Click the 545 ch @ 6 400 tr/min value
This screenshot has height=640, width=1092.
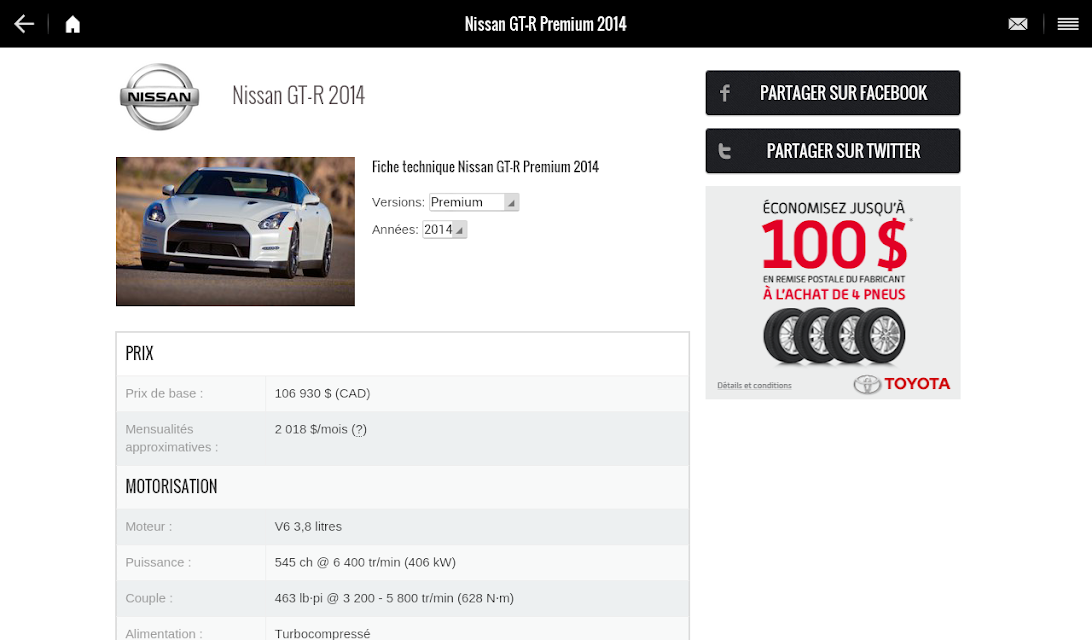(365, 562)
